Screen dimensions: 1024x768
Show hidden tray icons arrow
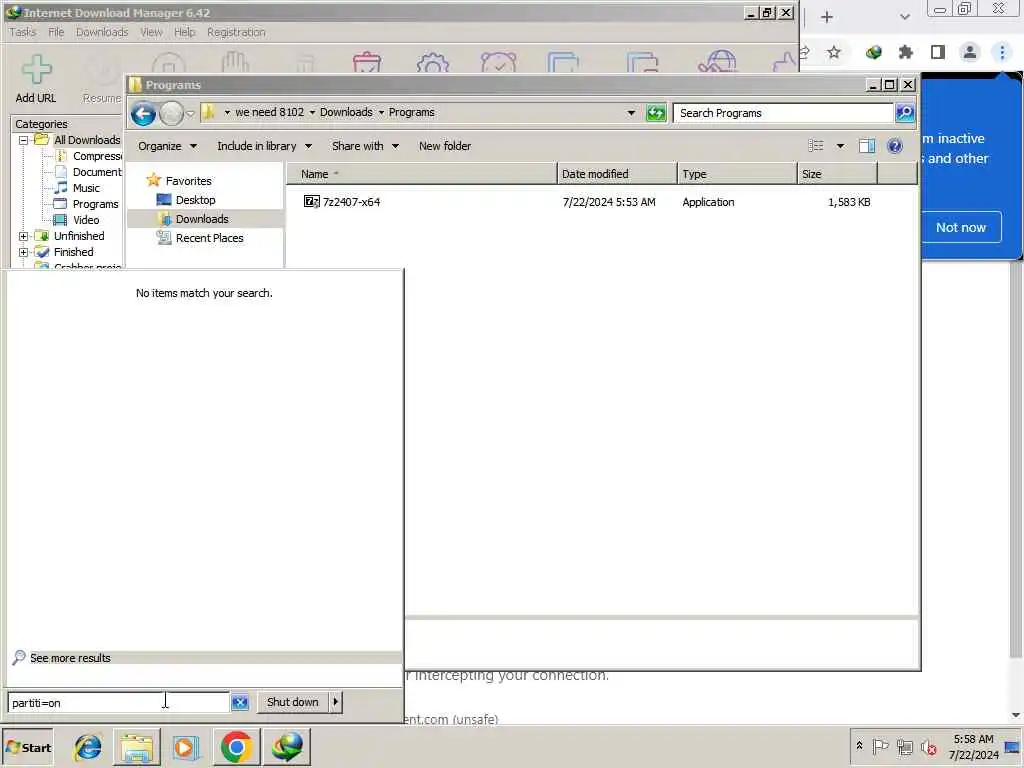click(859, 745)
